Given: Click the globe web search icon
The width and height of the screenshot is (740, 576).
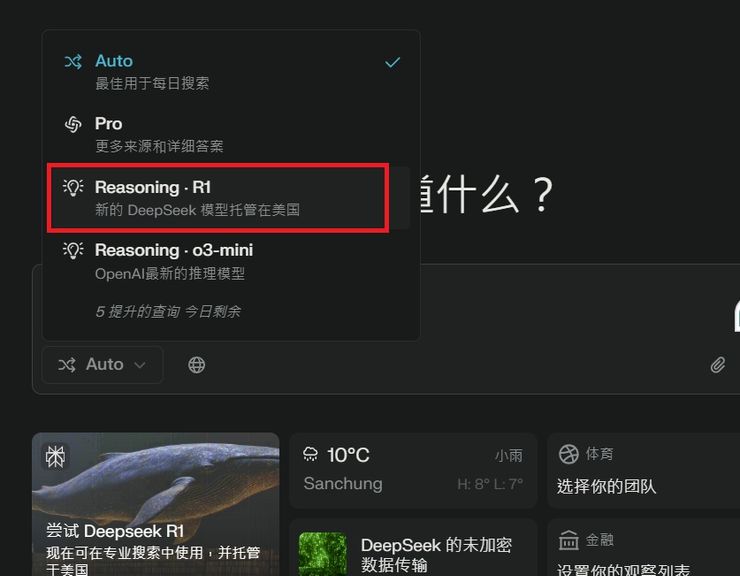Looking at the screenshot, I should point(196,365).
